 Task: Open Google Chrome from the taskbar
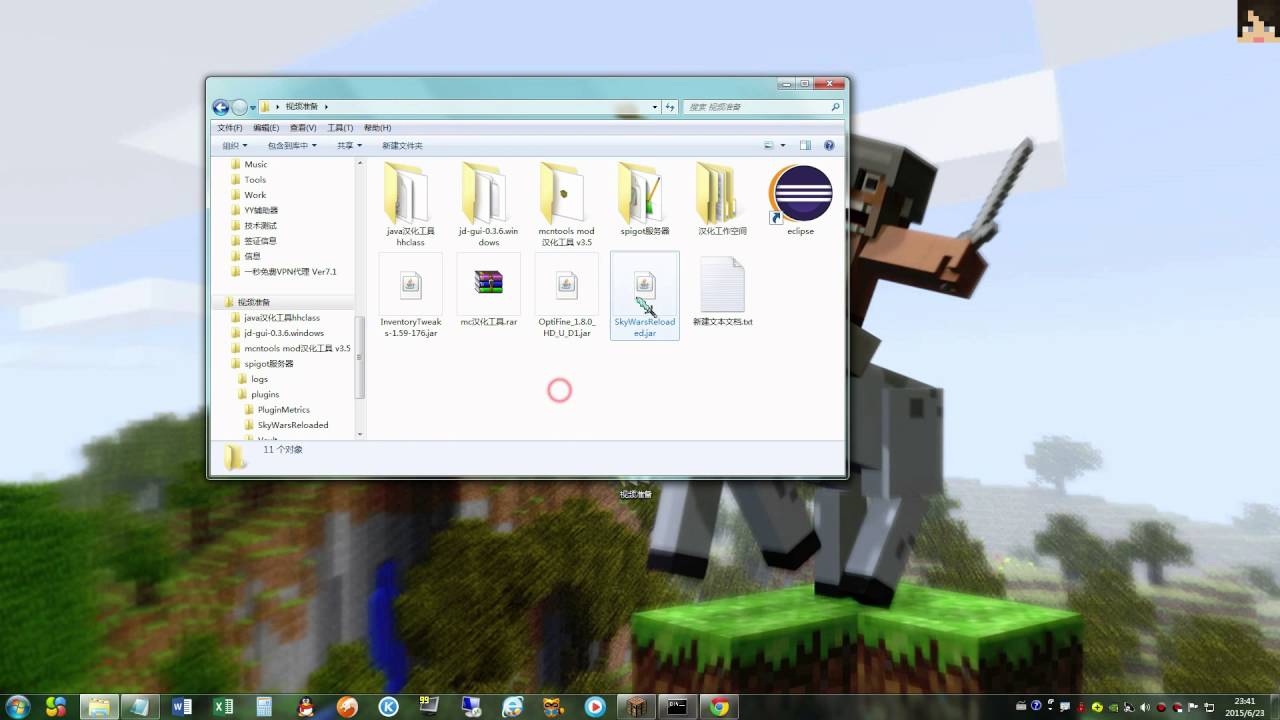[718, 707]
